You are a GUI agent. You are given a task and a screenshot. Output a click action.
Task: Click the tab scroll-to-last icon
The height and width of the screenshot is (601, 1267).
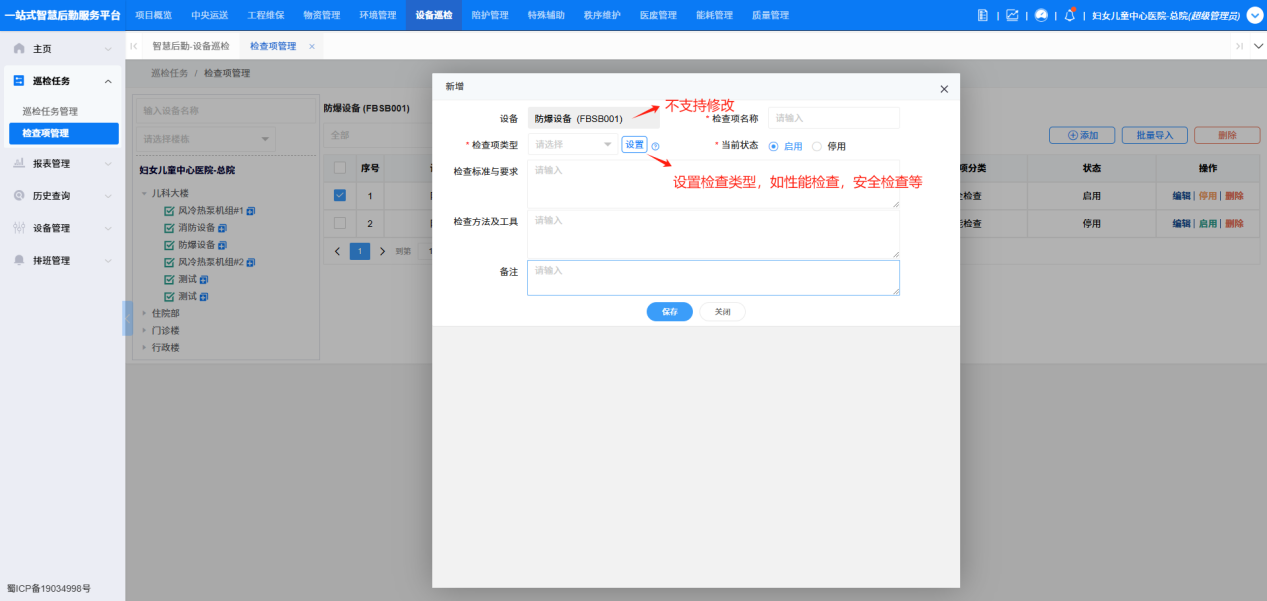pos(1239,46)
